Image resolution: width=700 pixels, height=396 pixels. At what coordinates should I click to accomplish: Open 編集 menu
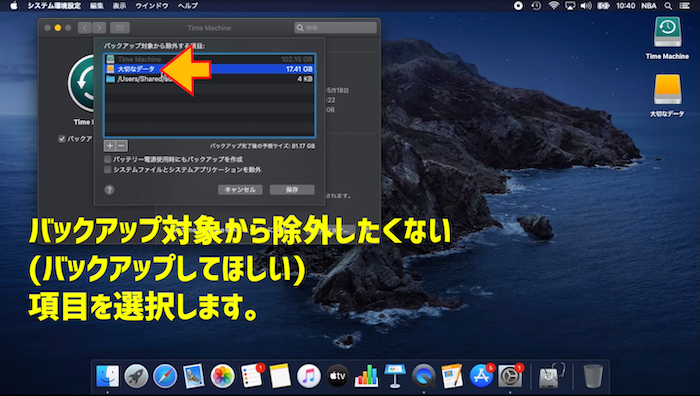pos(96,6)
